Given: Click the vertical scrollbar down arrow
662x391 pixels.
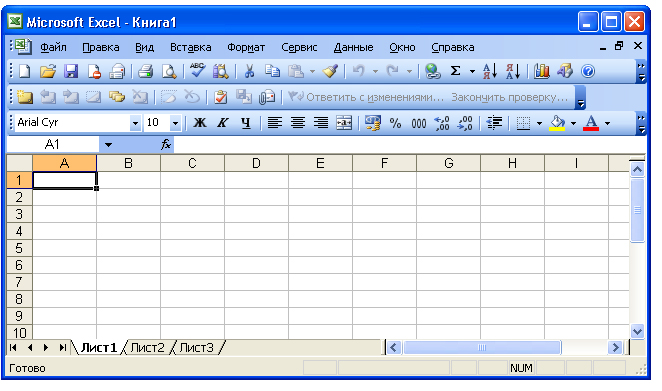Looking at the screenshot, I should coord(637,332).
